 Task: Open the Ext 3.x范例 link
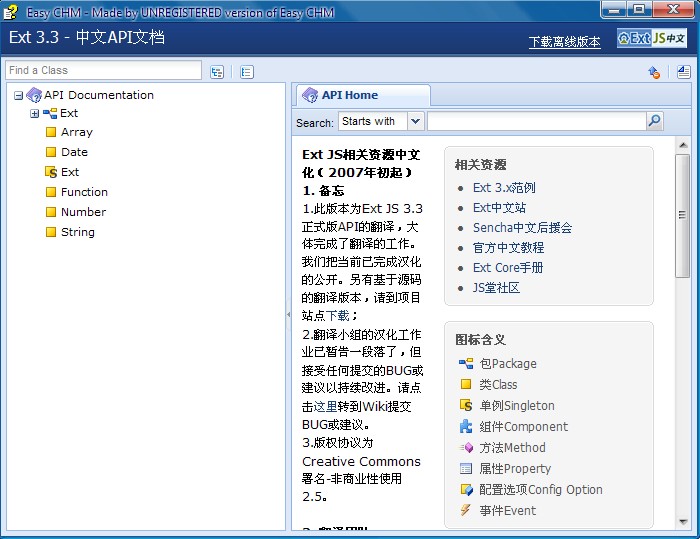click(504, 188)
